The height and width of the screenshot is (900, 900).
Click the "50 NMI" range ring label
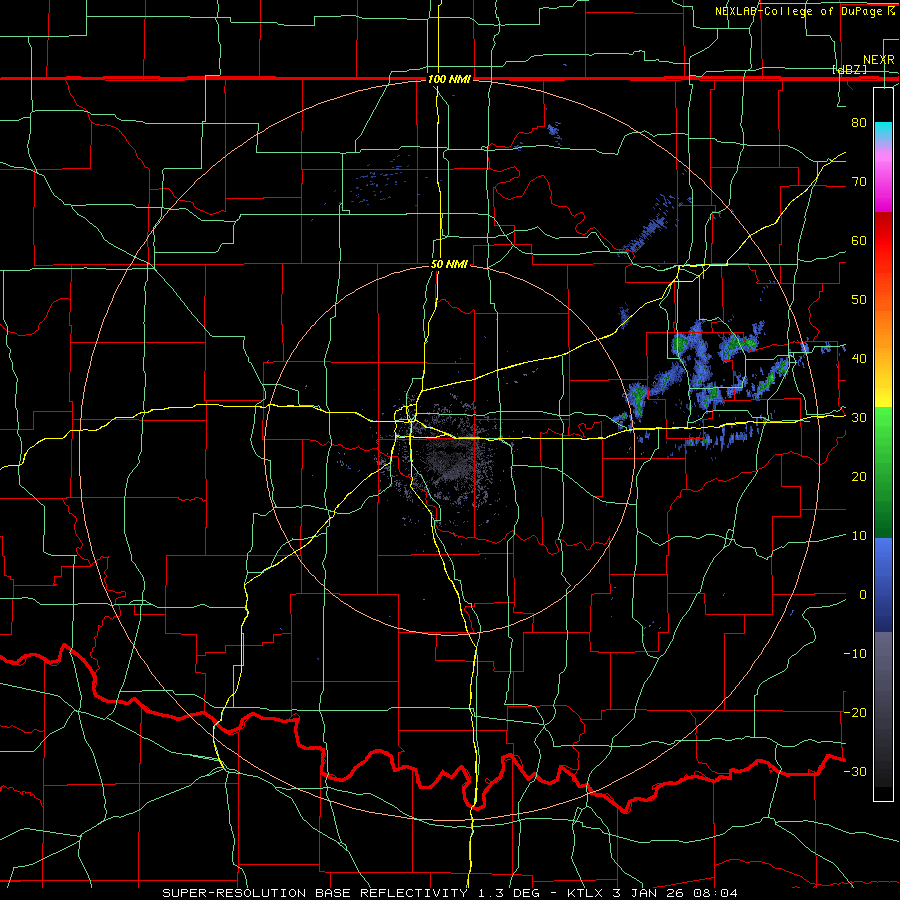[x=449, y=265]
